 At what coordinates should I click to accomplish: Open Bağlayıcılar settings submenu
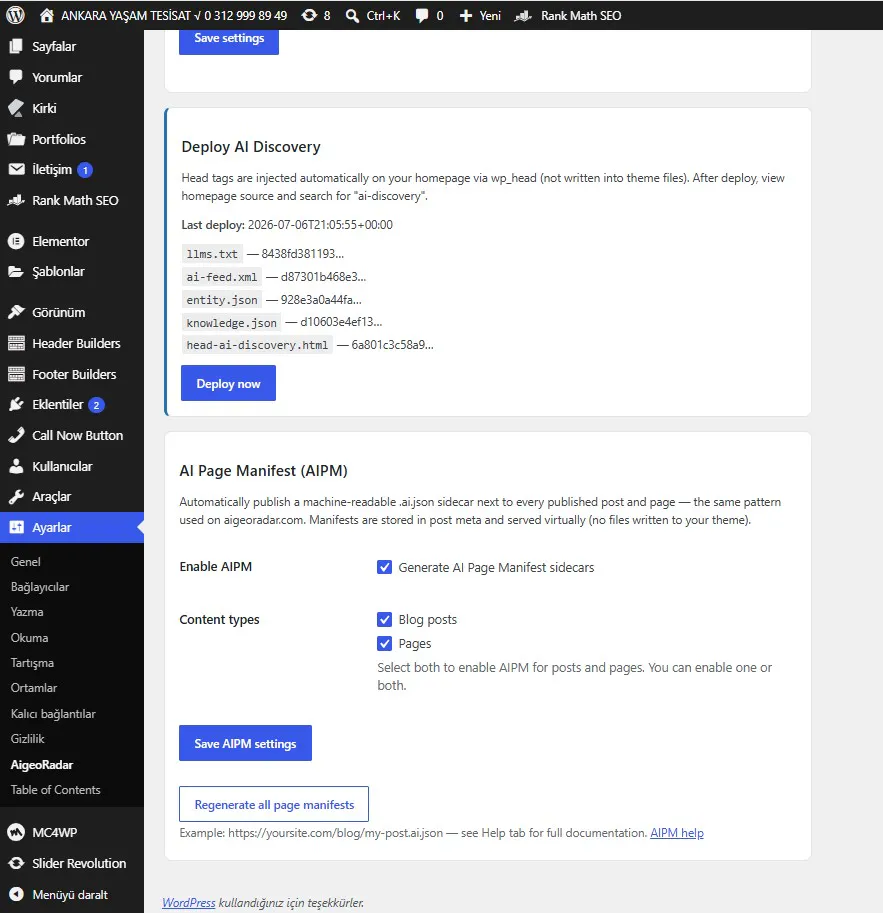click(40, 587)
